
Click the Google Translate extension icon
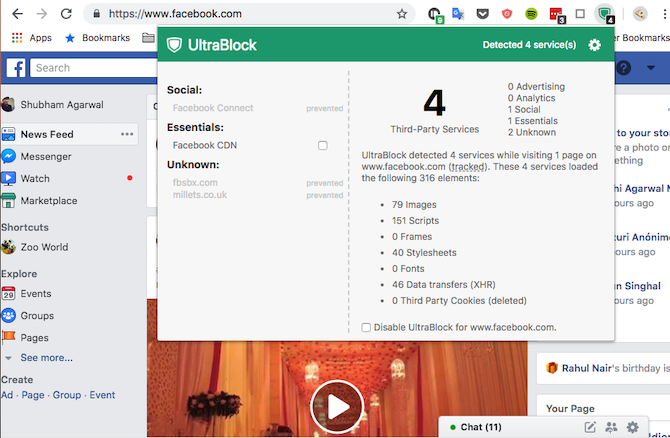tap(458, 14)
